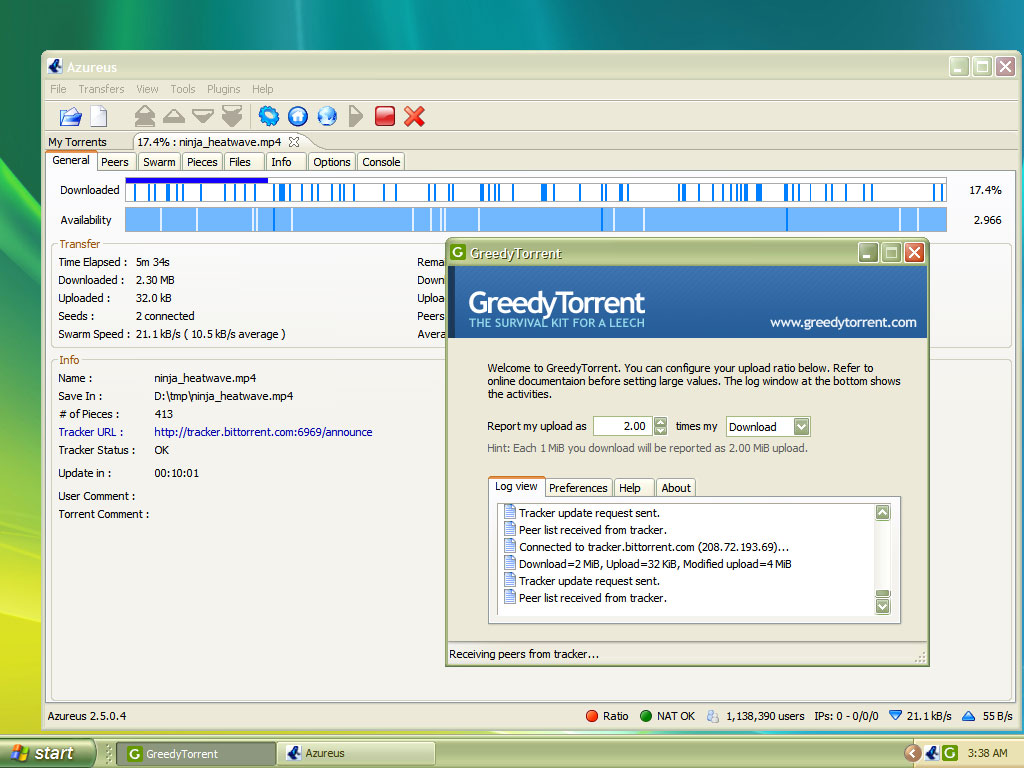Open the Tools menu
The width and height of the screenshot is (1024, 768).
pos(183,89)
